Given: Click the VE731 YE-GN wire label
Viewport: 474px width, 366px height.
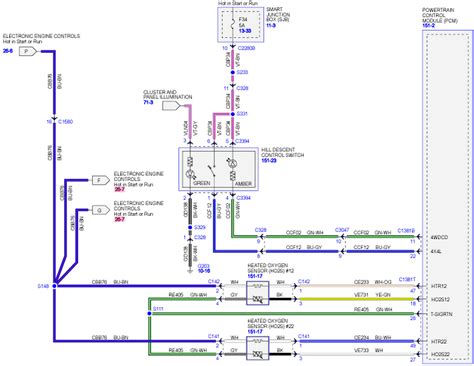Looking at the screenshot, I should click(x=373, y=295).
